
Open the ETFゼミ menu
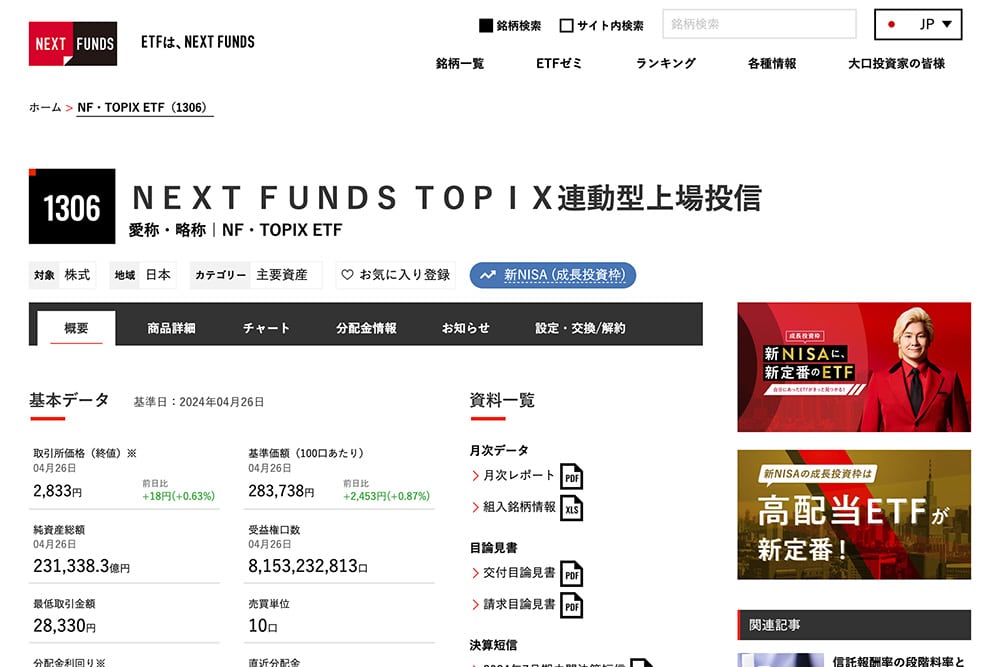click(x=559, y=63)
